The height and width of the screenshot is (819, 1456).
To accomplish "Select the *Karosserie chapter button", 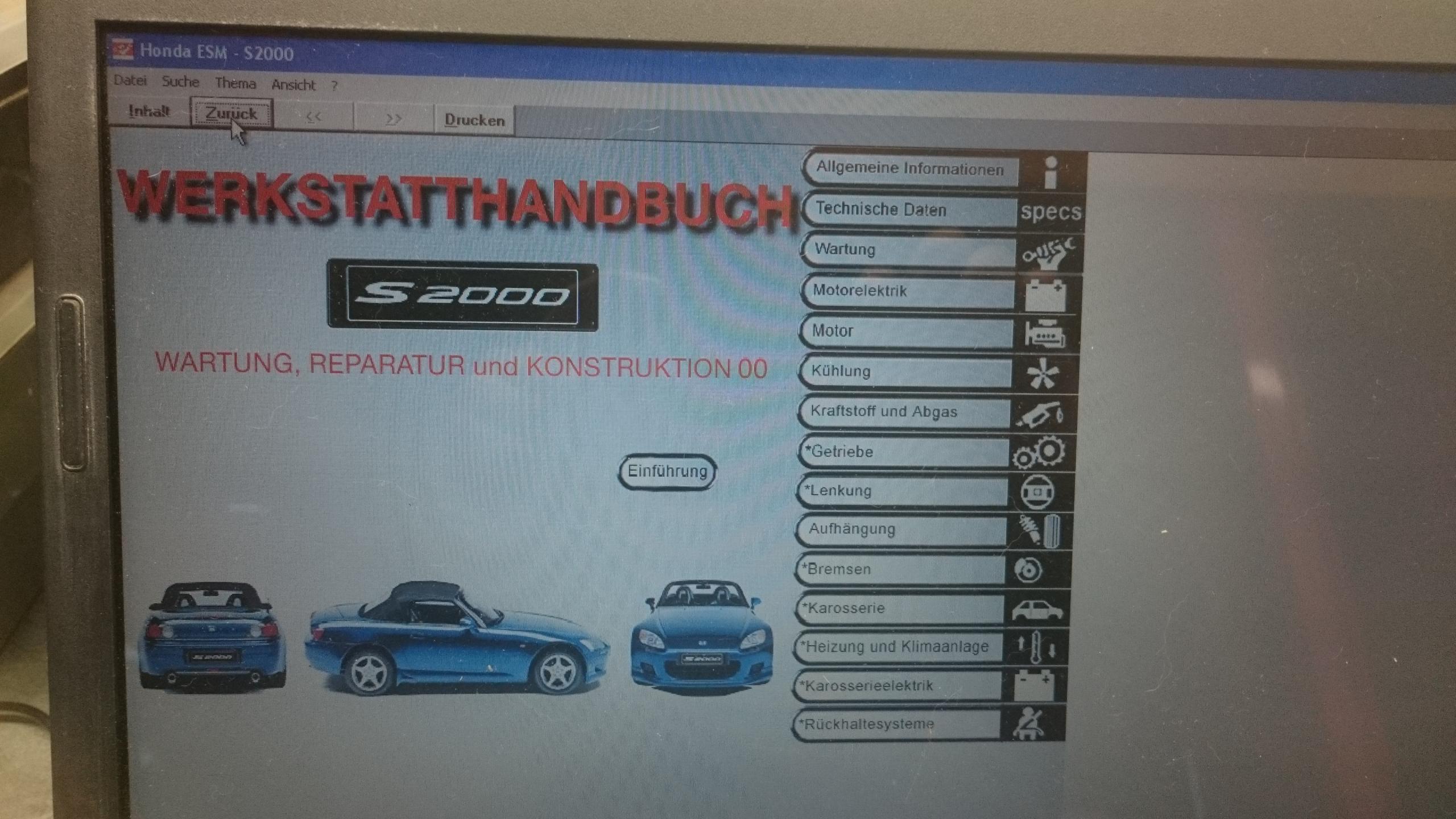I will point(899,608).
